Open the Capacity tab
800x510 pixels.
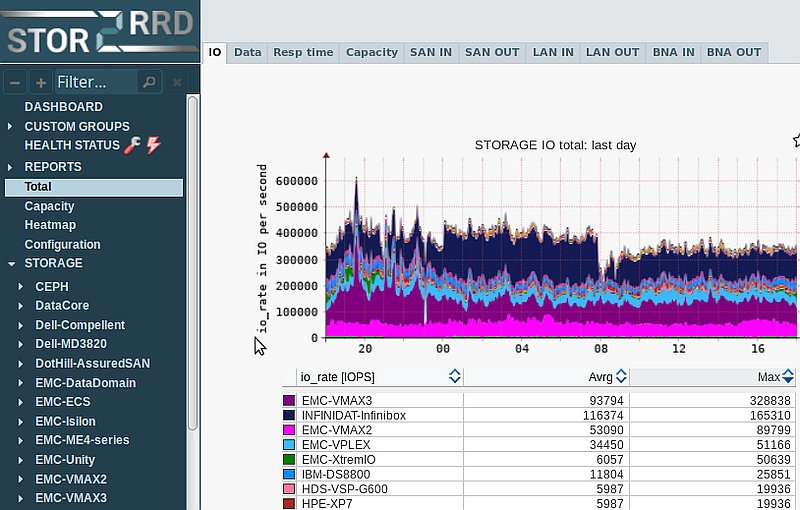(x=371, y=52)
